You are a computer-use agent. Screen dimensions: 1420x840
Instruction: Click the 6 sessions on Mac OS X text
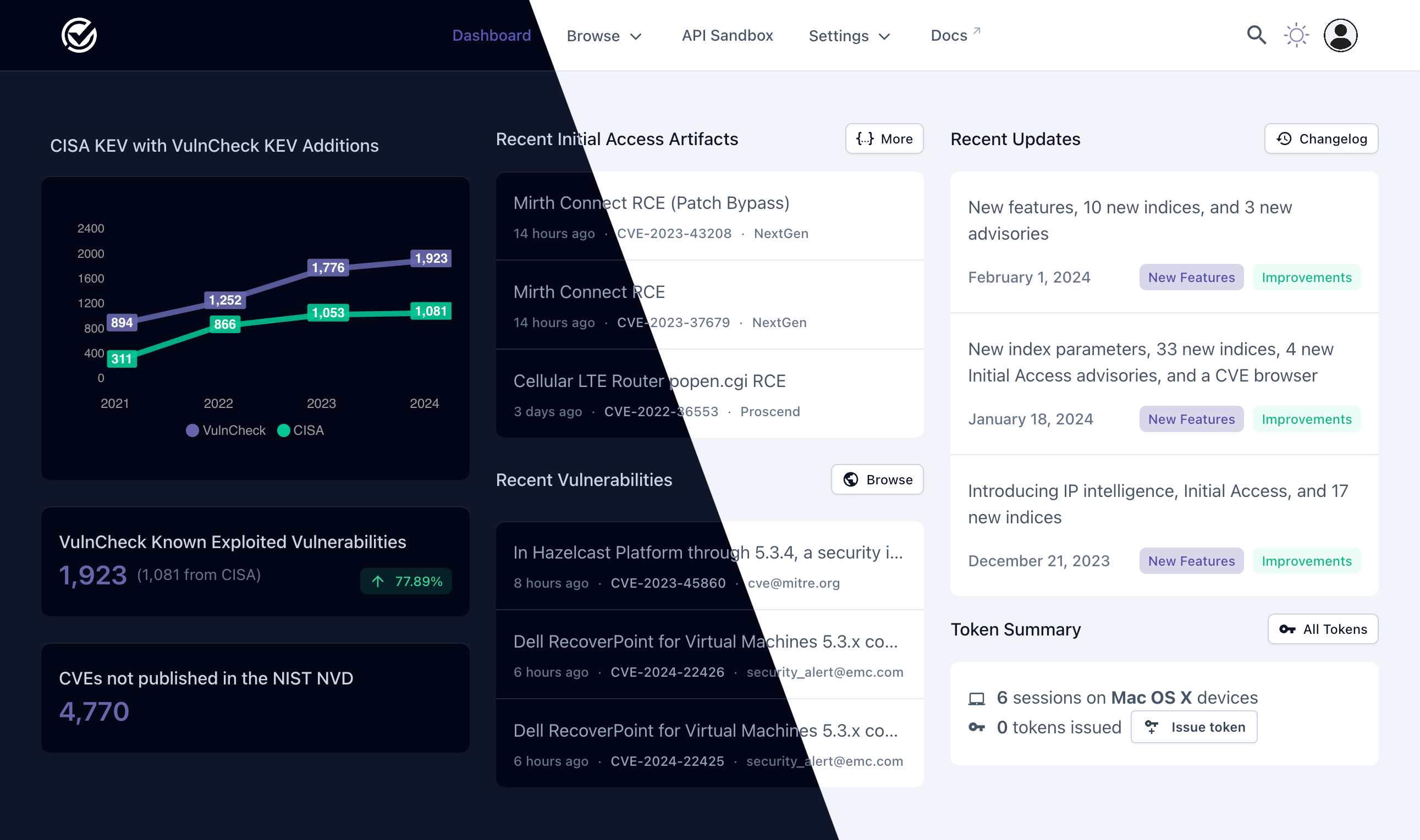(1127, 698)
